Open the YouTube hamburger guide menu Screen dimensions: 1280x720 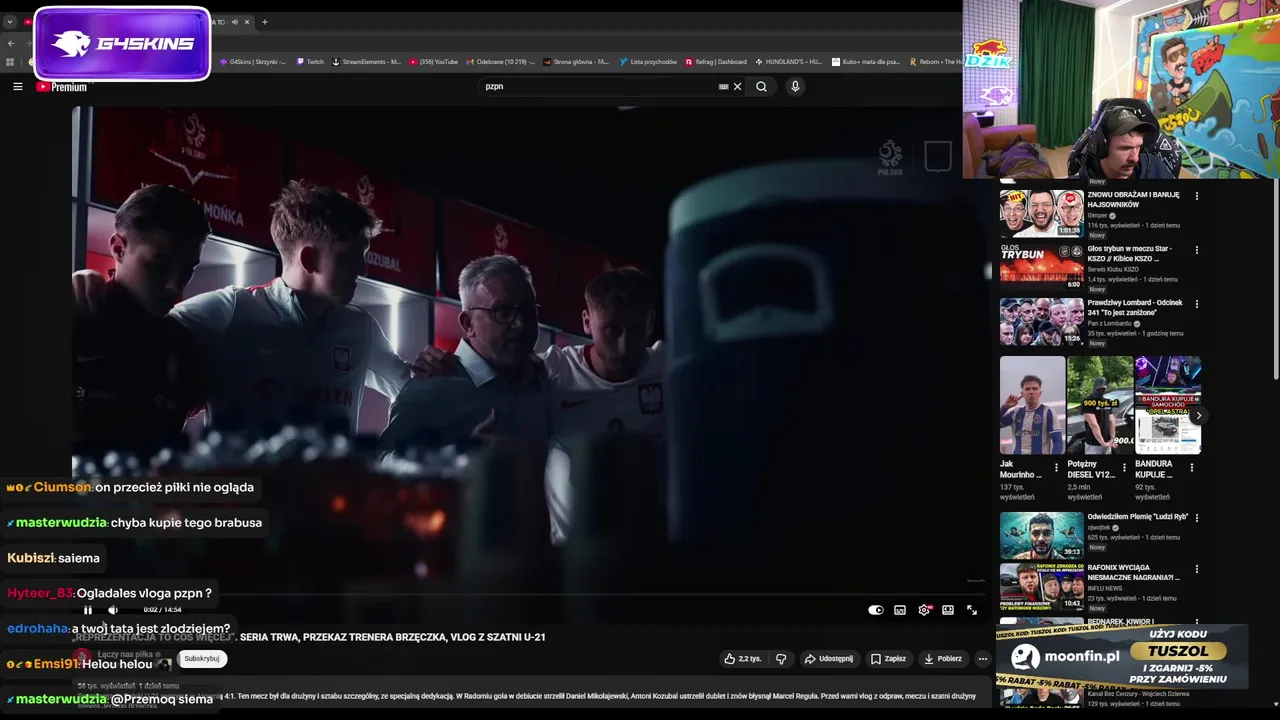17,87
